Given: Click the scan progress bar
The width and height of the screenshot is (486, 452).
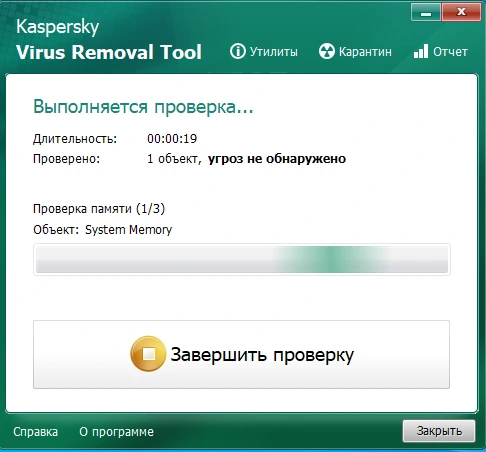Looking at the screenshot, I should click(242, 259).
